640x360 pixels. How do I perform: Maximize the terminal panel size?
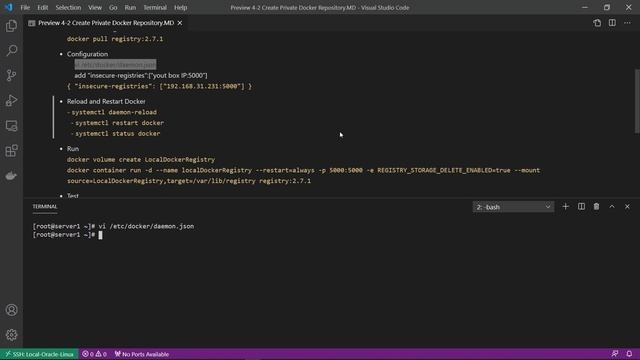pyautogui.click(x=612, y=207)
